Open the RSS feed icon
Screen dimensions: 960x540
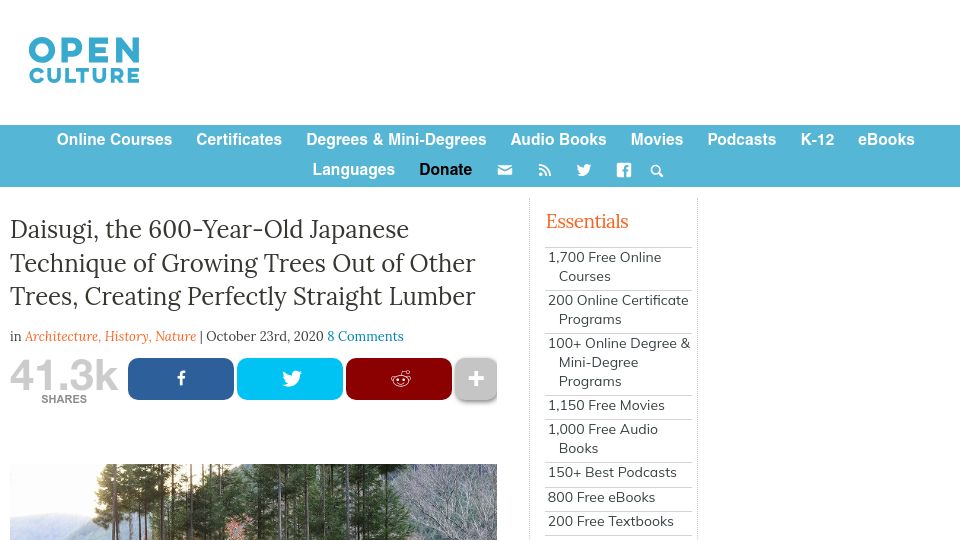click(544, 170)
